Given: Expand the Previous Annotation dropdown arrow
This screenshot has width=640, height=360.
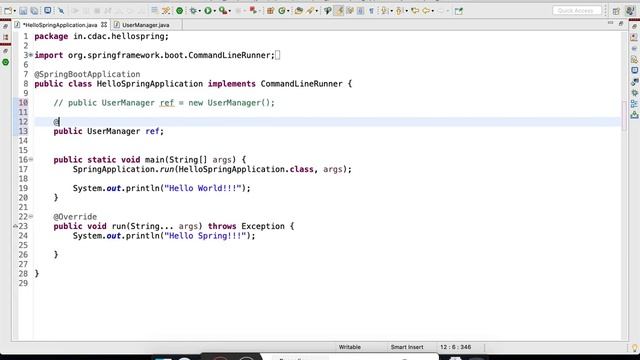Looking at the screenshot, I should [x=407, y=11].
